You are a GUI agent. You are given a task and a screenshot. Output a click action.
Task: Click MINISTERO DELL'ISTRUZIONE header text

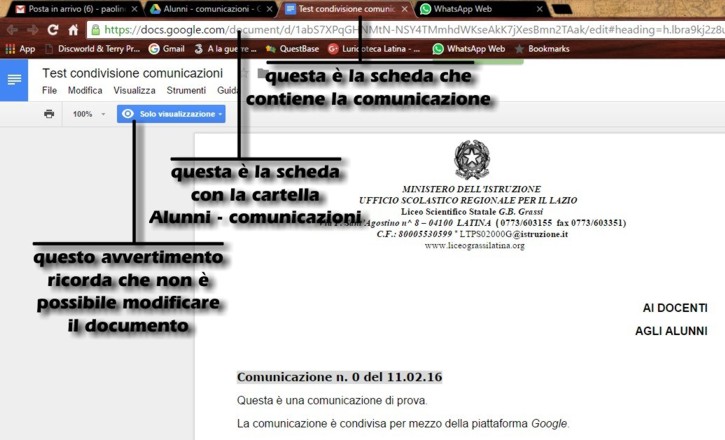point(472,189)
